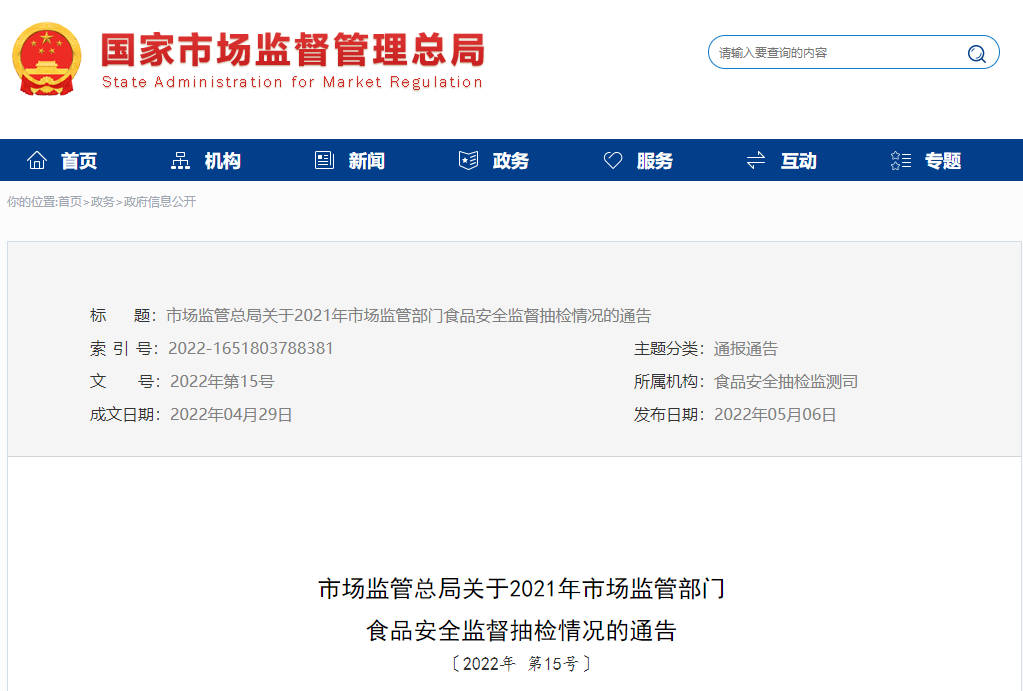
Task: Go to 政府信息公开 in the breadcrumb
Action: pos(160,202)
